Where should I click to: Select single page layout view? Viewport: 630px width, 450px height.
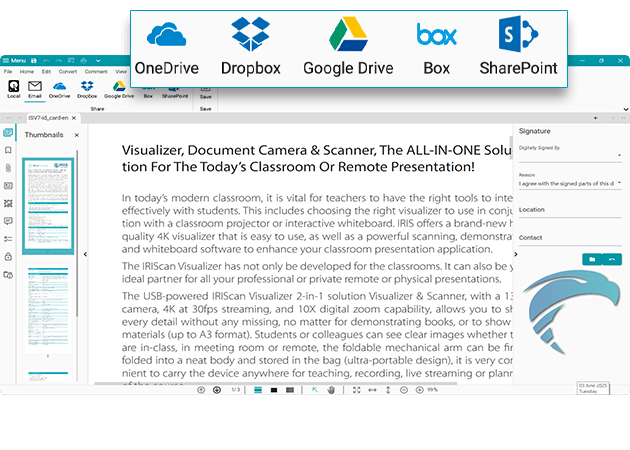[274, 390]
